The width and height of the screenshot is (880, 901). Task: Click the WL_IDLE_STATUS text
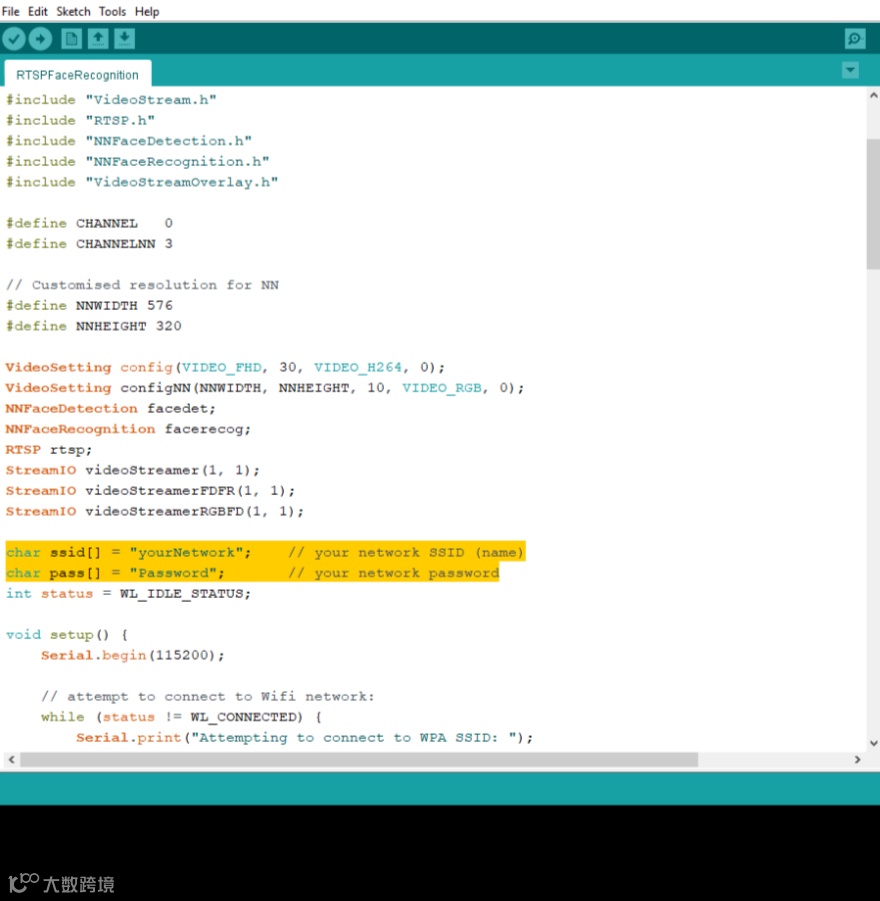[182, 594]
